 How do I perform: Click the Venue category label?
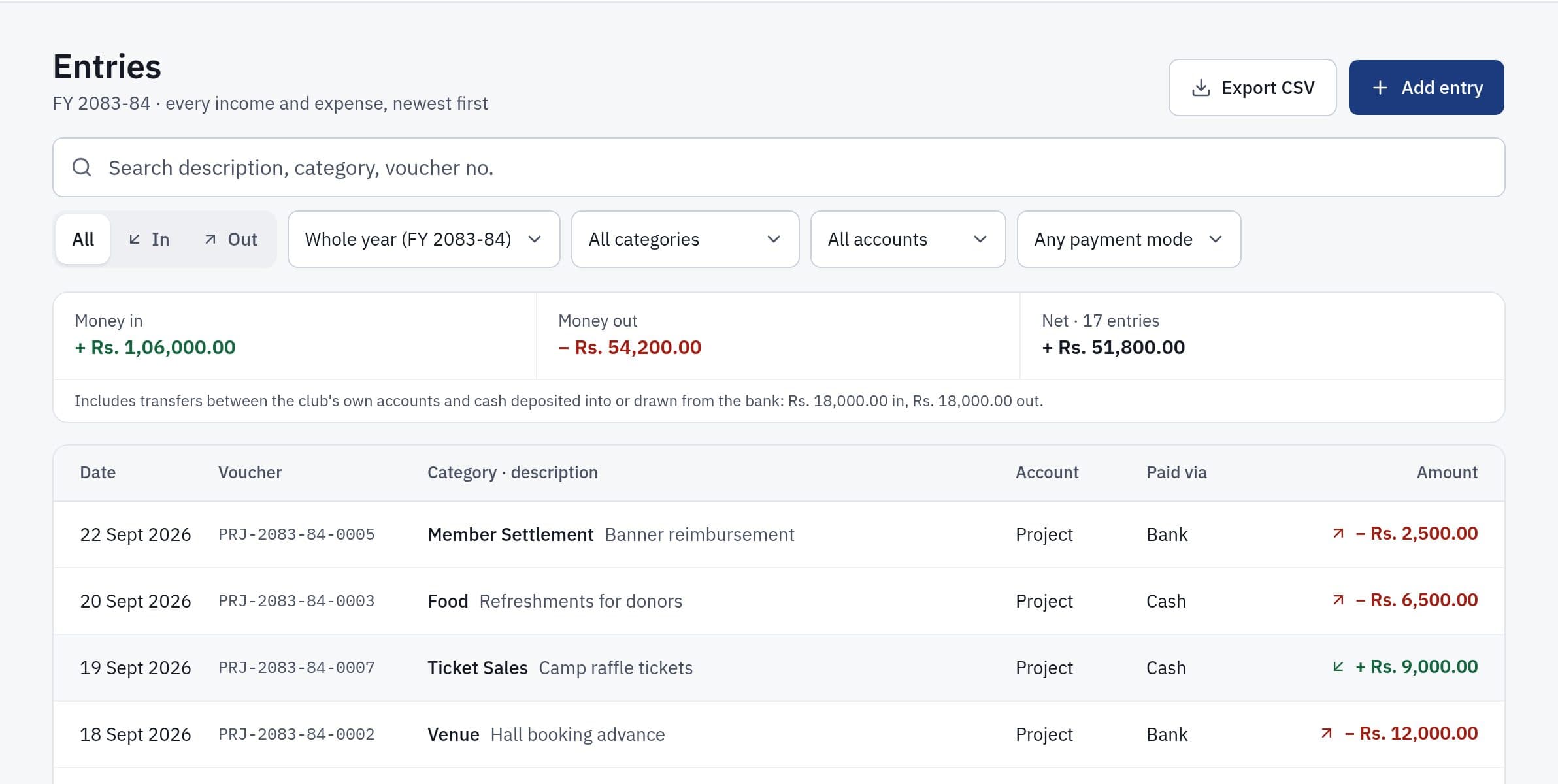[453, 734]
